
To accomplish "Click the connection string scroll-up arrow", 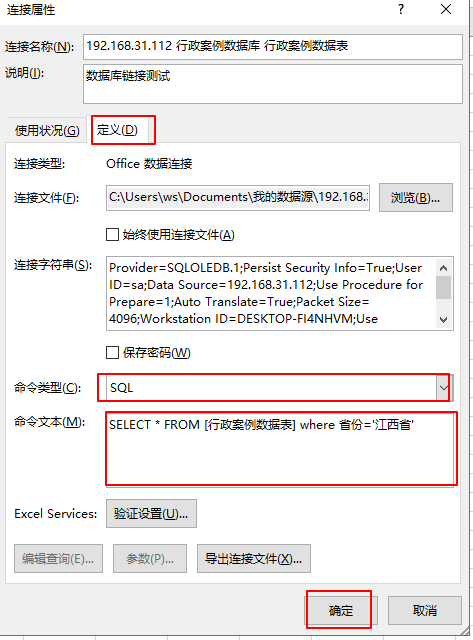I will tap(444, 268).
